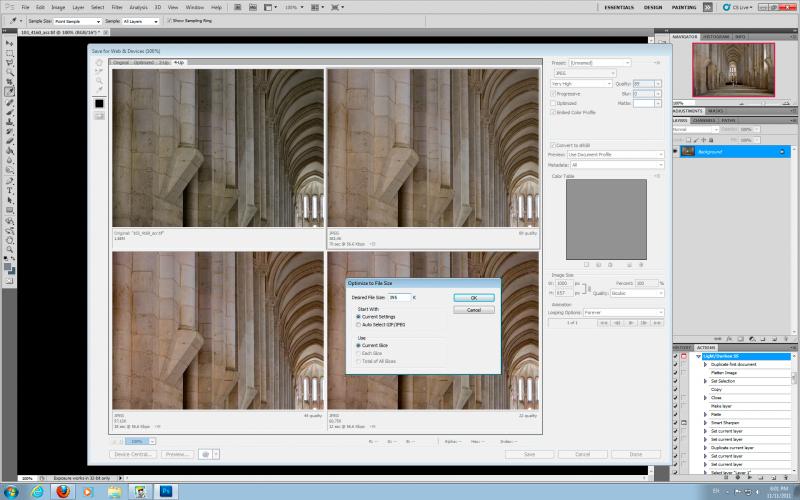The image size is (800, 500).
Task: Select the Lasso tool
Action: (x=10, y=63)
